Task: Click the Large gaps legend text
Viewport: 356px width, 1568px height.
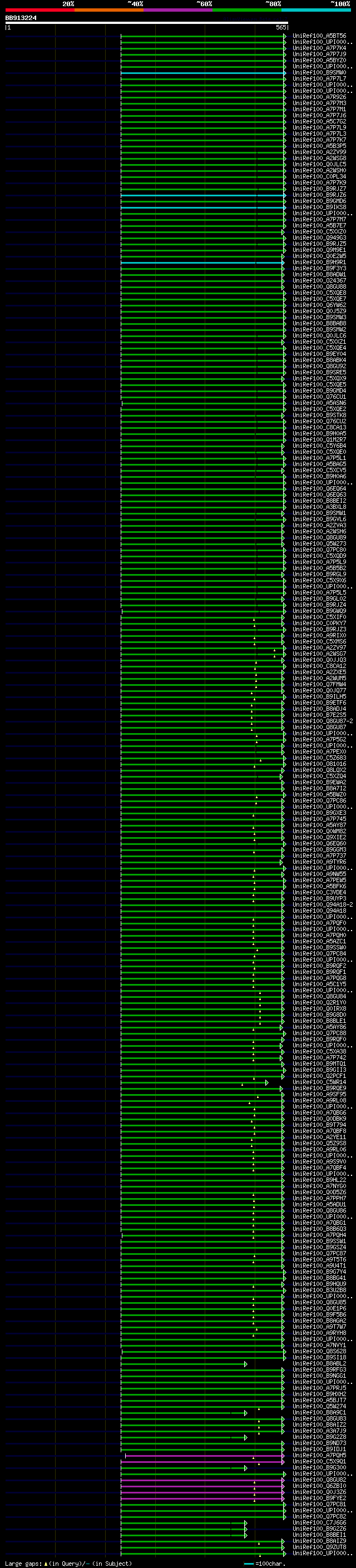Action: tap(68, 1563)
